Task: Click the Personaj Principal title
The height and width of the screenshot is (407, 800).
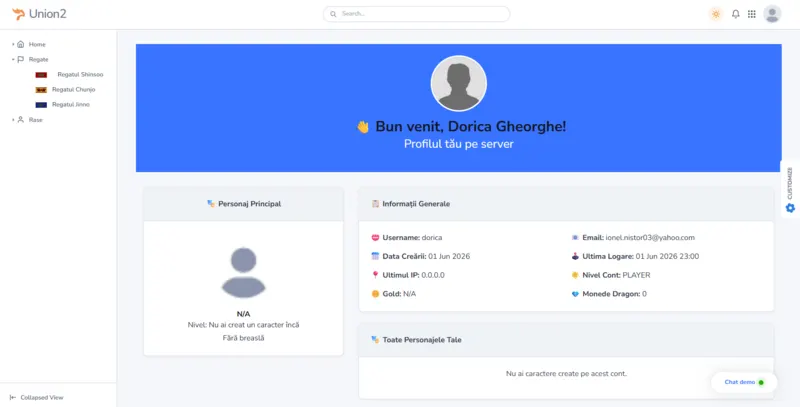Action: (249, 204)
